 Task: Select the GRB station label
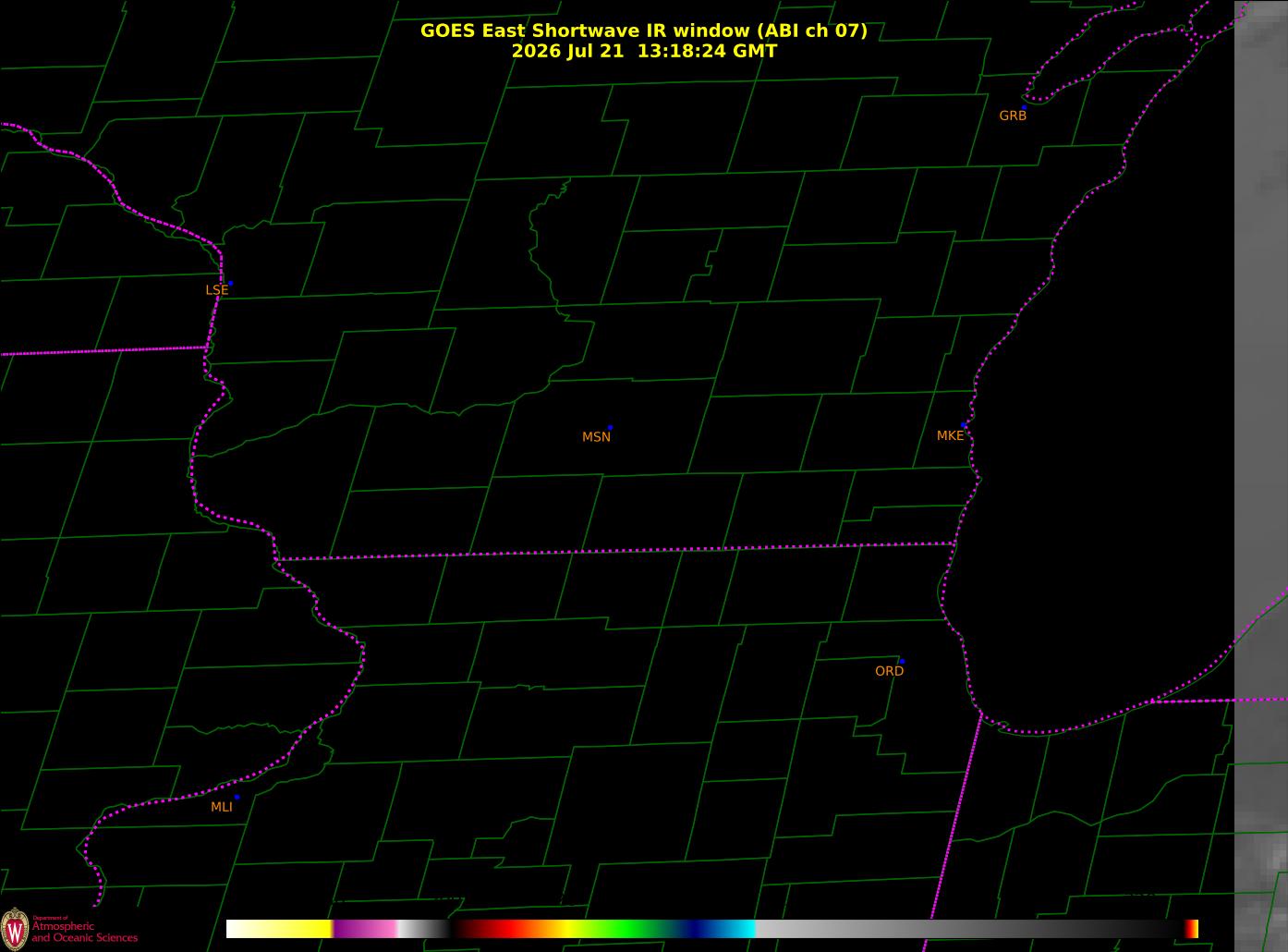(x=1013, y=116)
